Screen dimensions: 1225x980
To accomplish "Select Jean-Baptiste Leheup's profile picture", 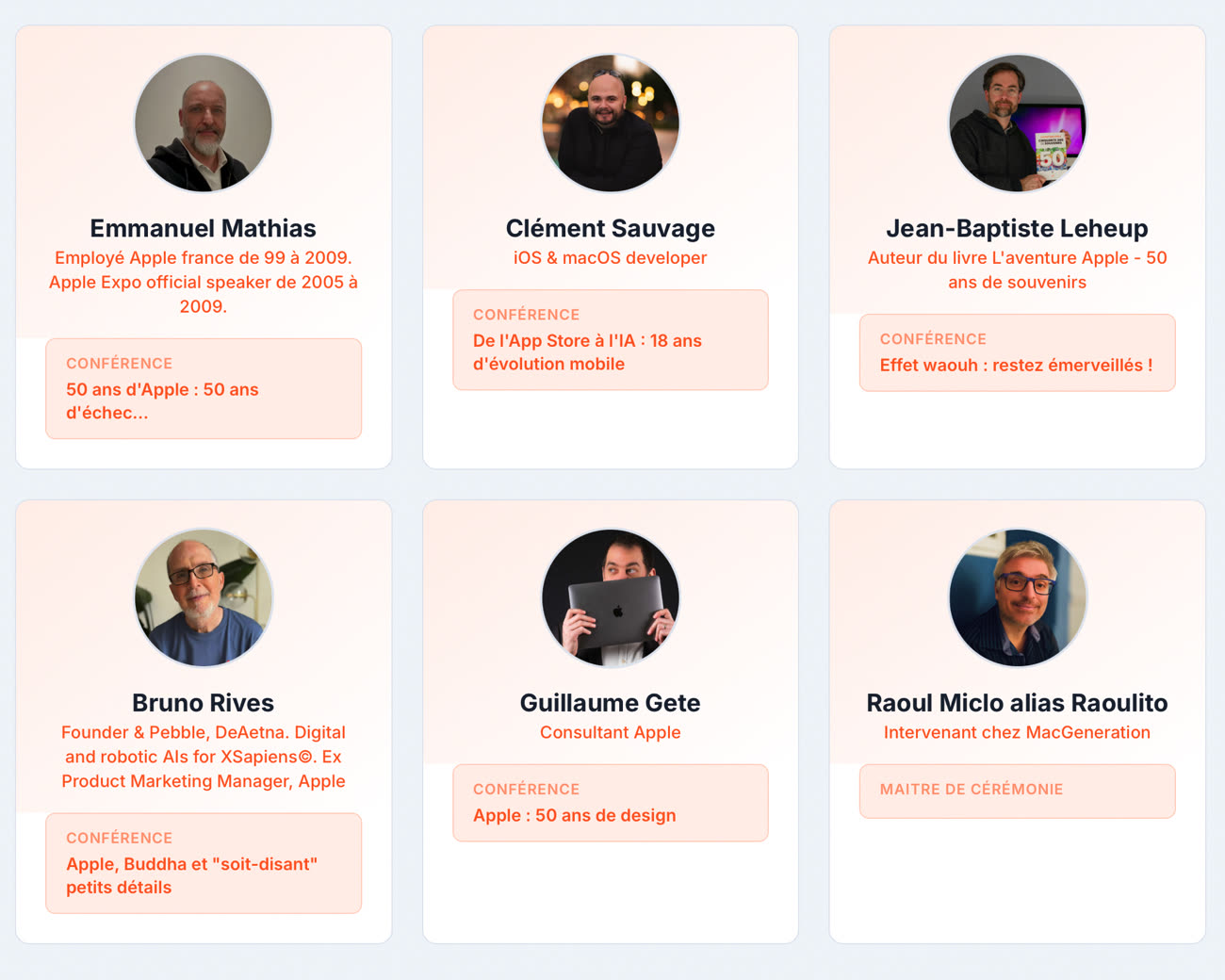I will [1018, 123].
